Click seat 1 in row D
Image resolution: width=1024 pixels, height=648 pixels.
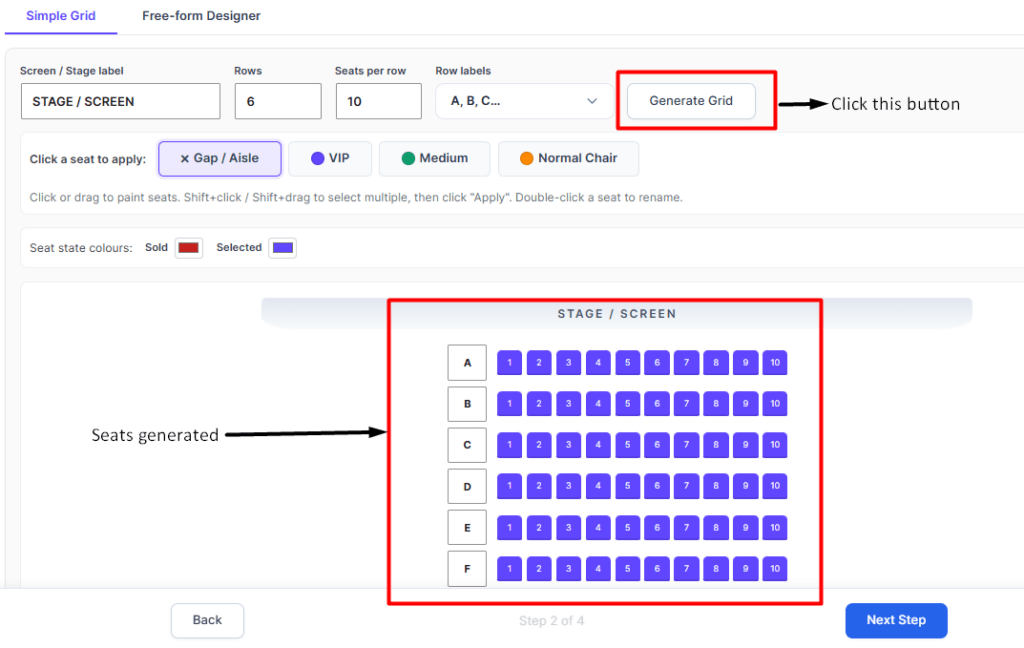(x=509, y=486)
